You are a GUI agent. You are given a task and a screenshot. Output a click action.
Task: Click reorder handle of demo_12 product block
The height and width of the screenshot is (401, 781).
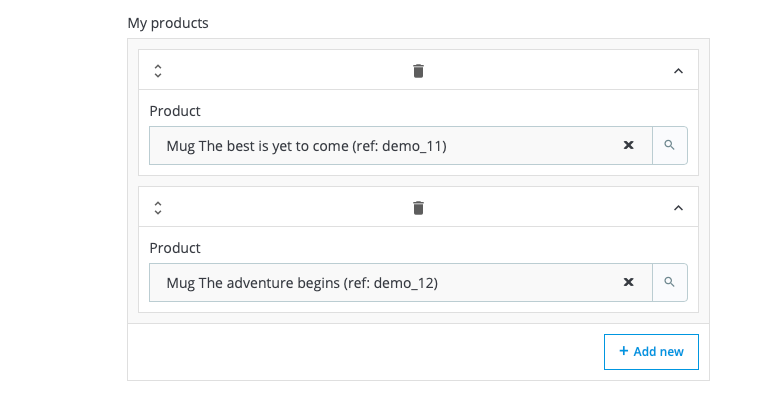[x=158, y=208]
